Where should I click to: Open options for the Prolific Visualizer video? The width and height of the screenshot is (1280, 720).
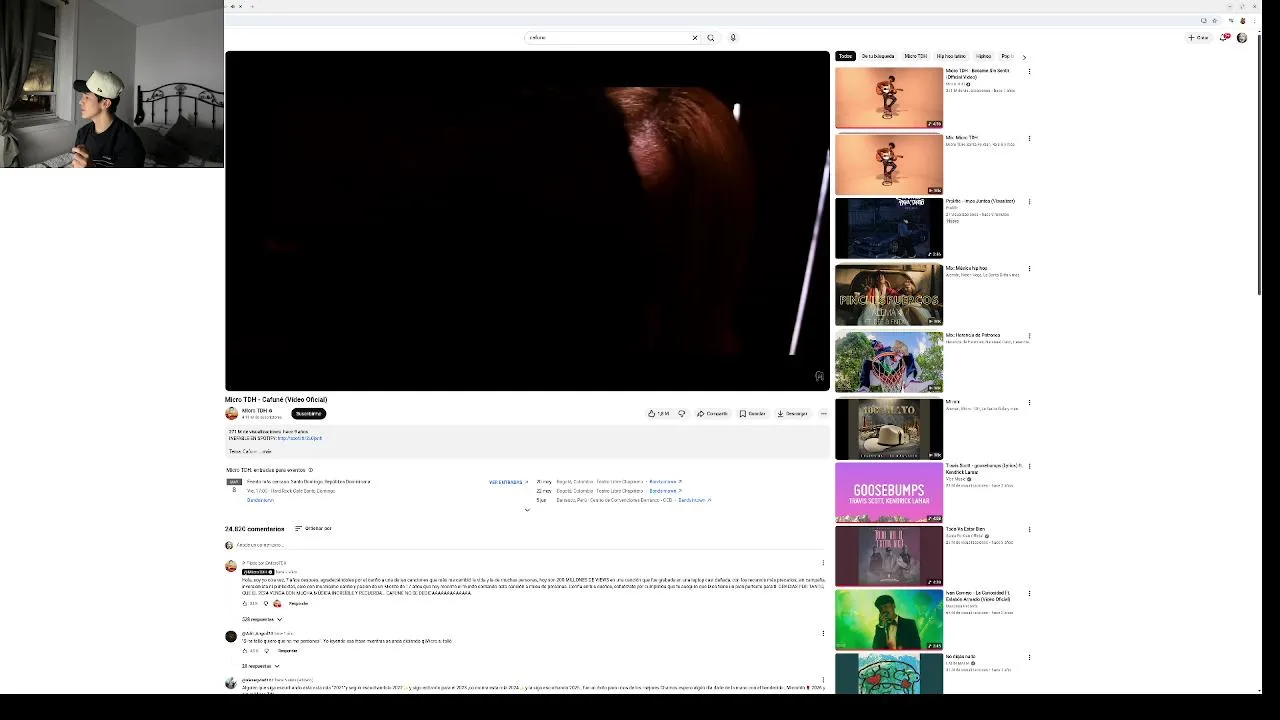pos(1029,201)
